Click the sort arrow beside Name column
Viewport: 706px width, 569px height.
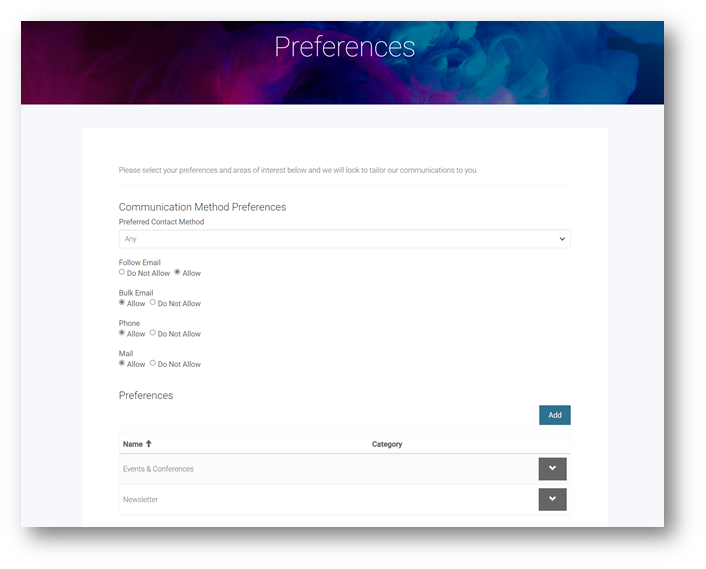(x=149, y=444)
